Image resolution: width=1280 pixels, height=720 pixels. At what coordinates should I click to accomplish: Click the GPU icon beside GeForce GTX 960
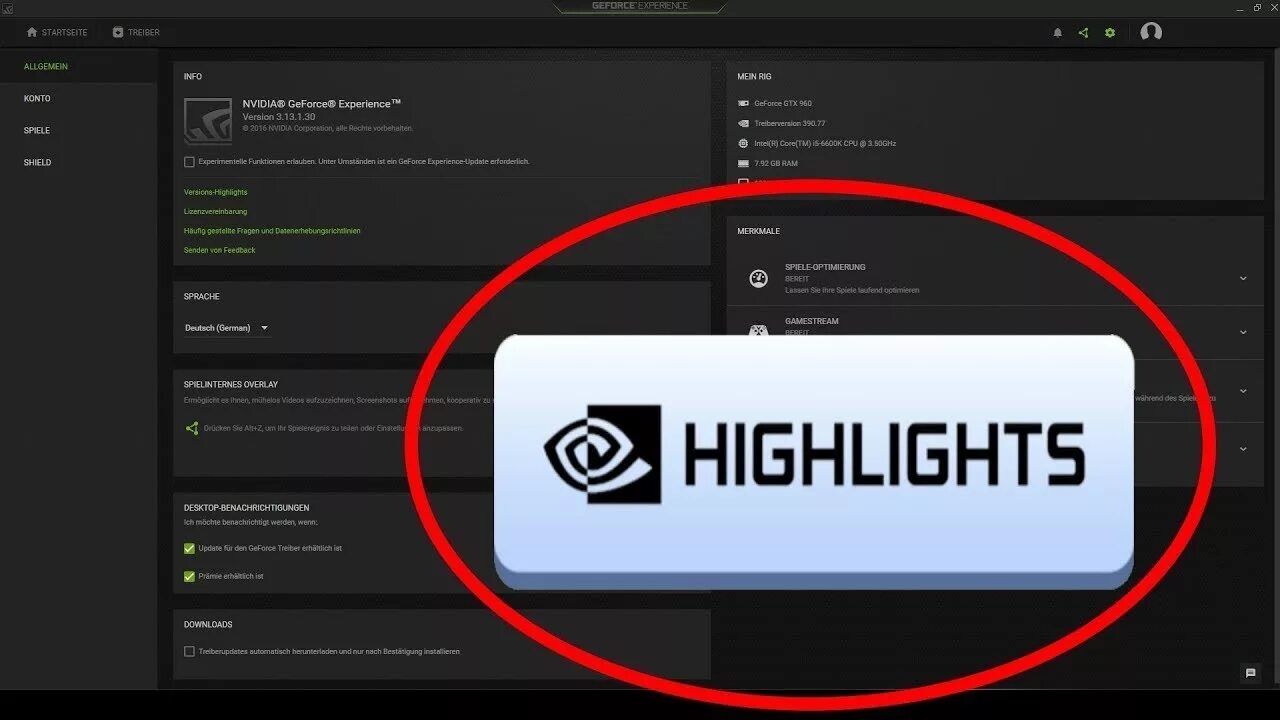743,103
